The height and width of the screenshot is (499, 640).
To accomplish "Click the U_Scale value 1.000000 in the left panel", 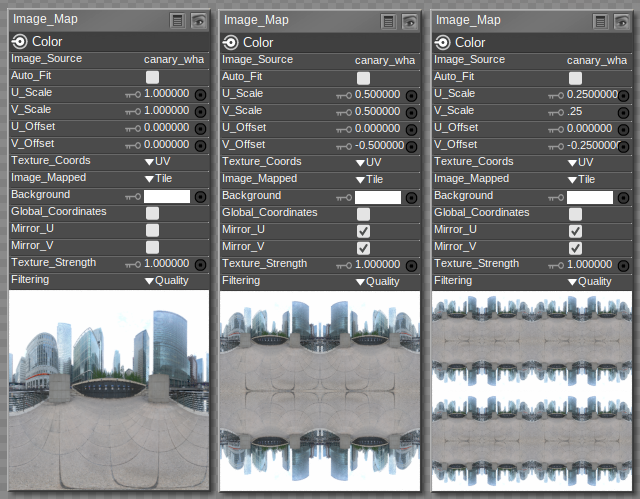I will click(167, 94).
